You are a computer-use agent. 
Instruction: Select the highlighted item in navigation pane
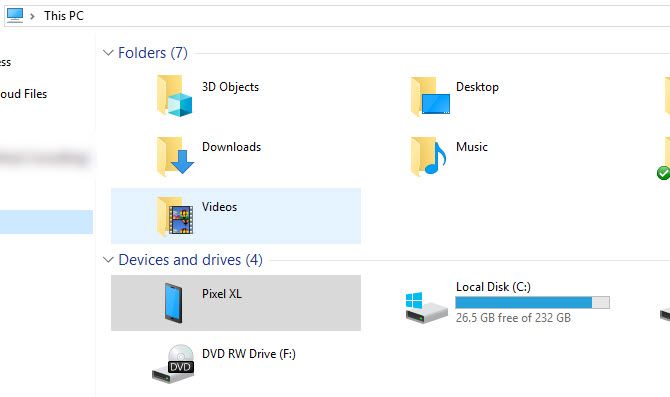(x=46, y=222)
